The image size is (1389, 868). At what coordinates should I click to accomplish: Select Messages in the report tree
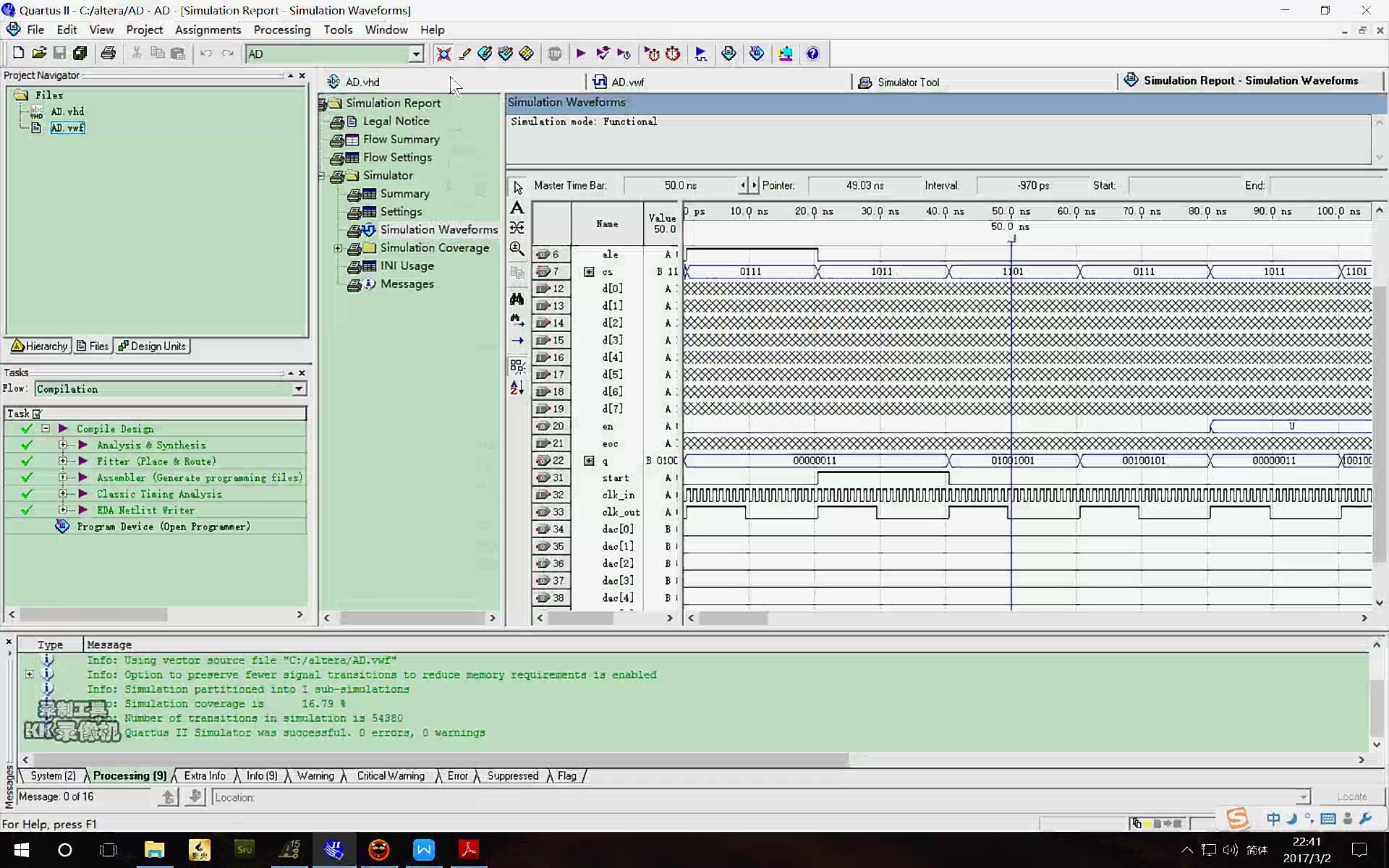(x=407, y=284)
